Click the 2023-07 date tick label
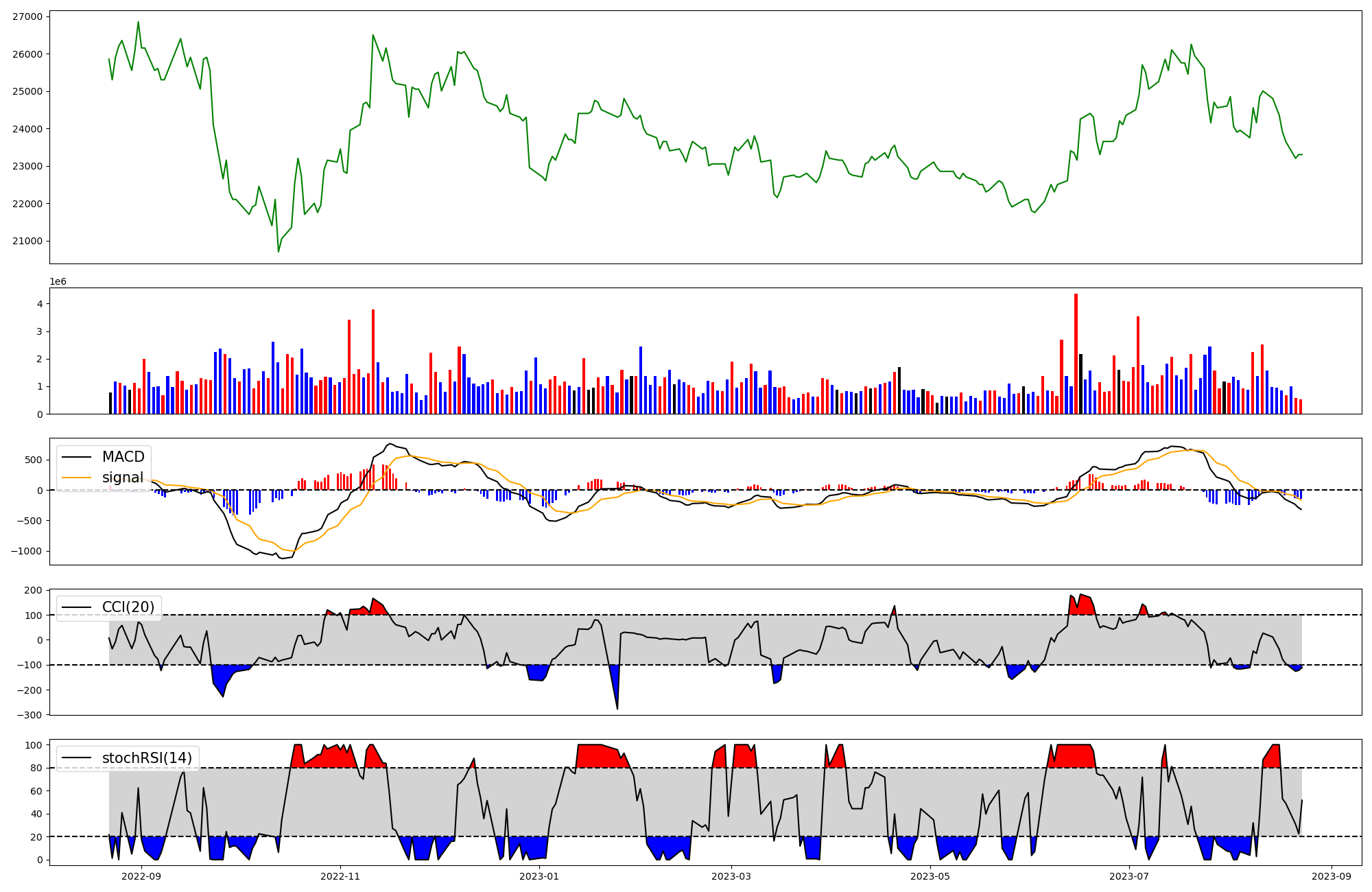The width and height of the screenshot is (1372, 892). tap(1129, 876)
